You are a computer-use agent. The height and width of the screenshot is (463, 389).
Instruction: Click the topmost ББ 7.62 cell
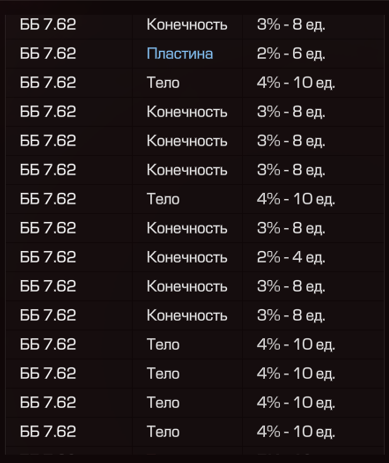(x=48, y=25)
